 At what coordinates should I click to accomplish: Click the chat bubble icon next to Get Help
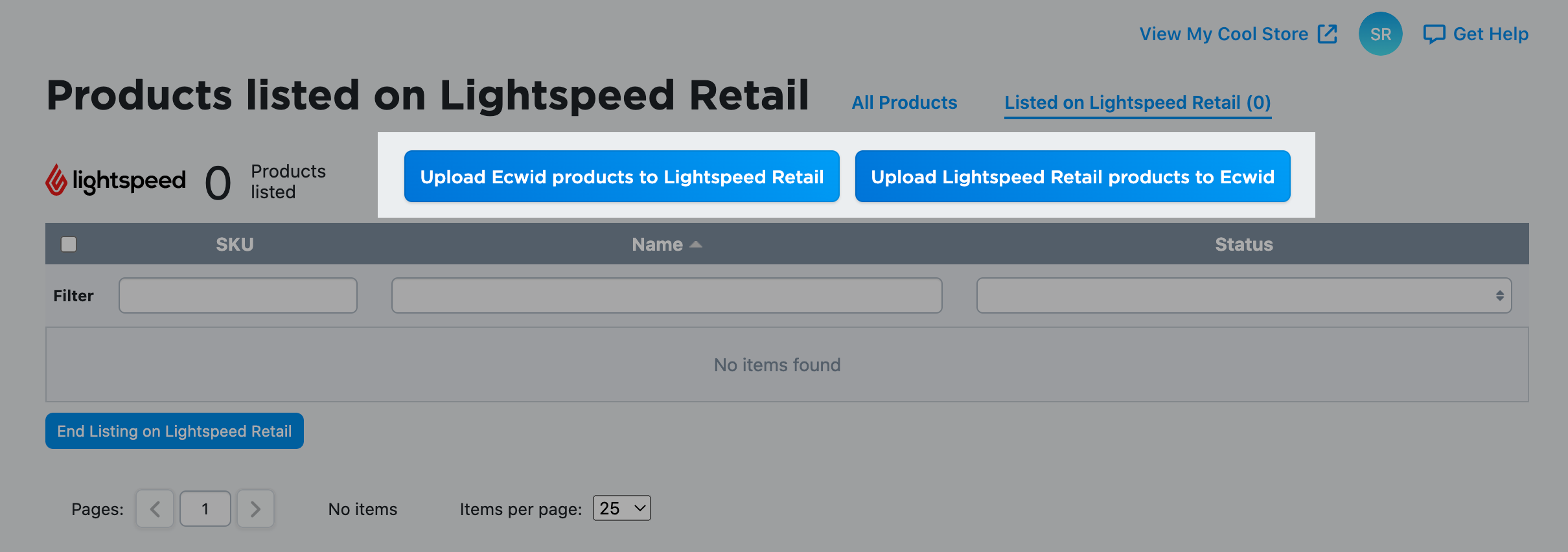pos(1434,34)
